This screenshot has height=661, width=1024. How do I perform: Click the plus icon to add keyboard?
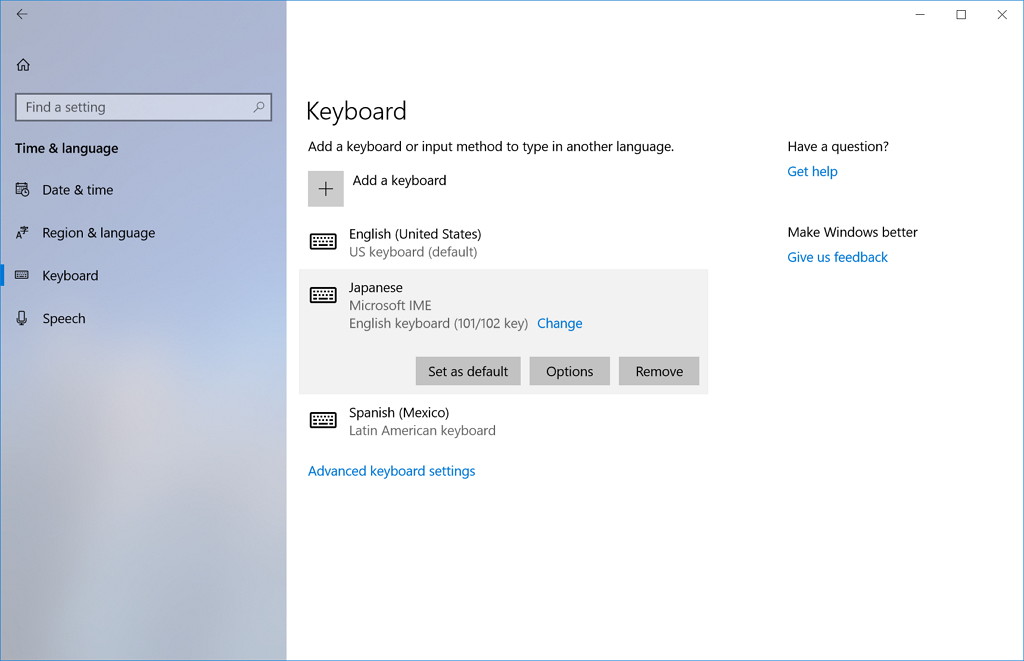click(326, 189)
